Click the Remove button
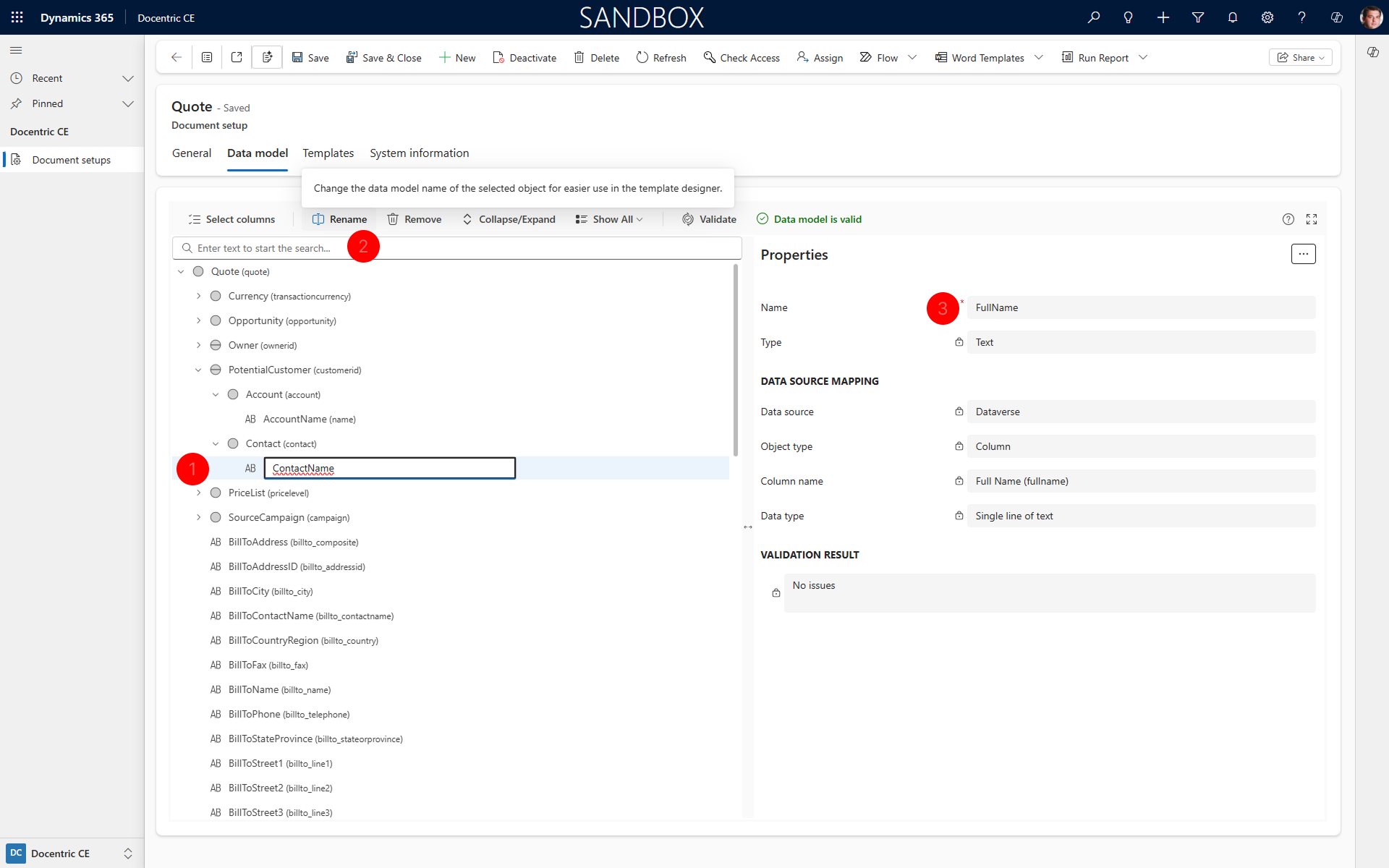Viewport: 1389px width, 868px height. 414,219
